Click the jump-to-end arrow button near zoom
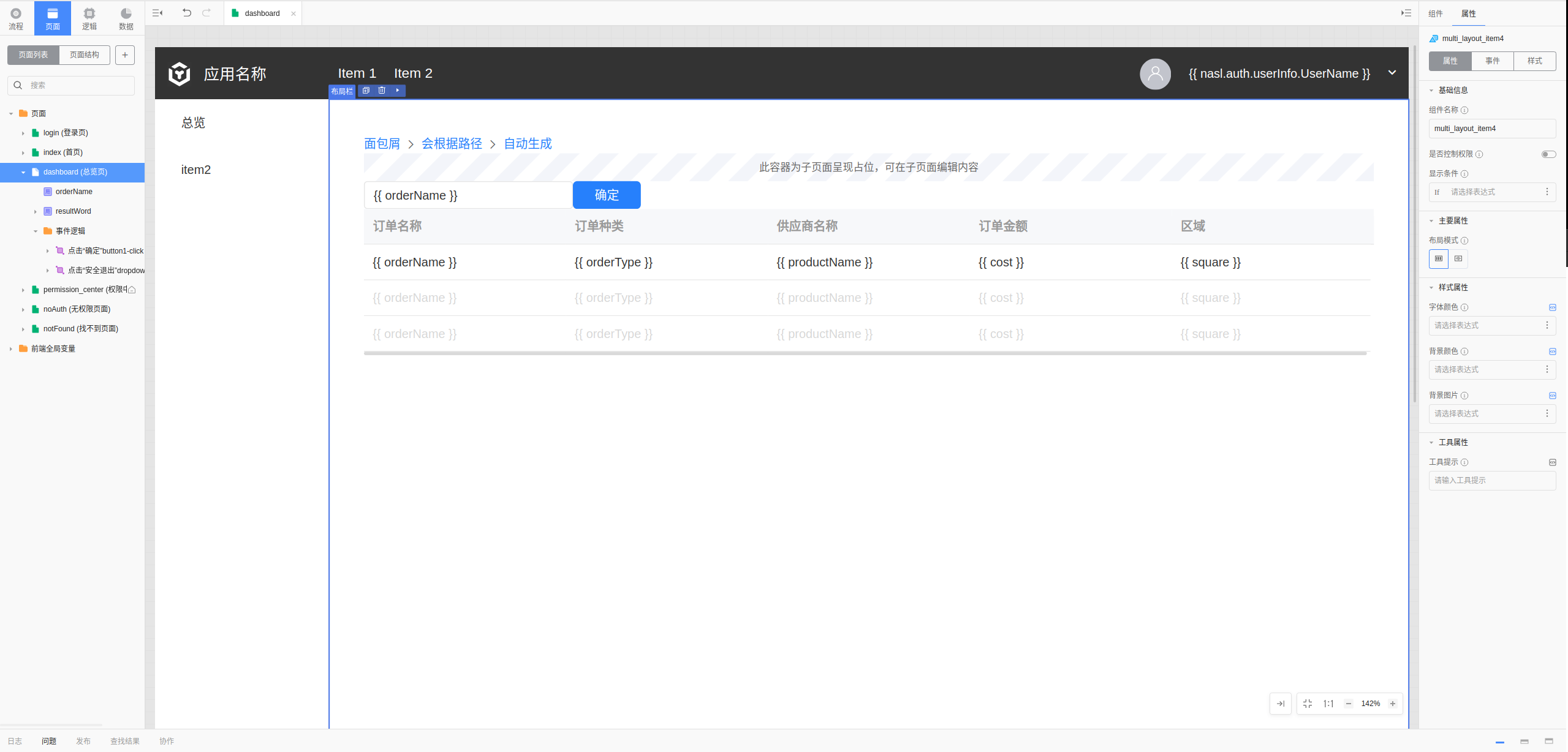This screenshot has width=1568, height=752. point(1281,704)
